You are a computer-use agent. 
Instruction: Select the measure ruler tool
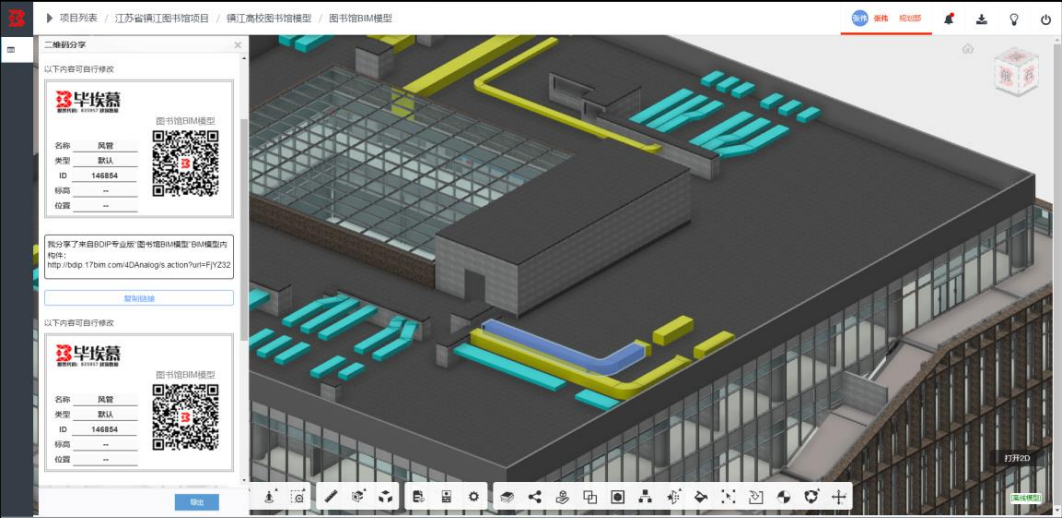click(331, 496)
